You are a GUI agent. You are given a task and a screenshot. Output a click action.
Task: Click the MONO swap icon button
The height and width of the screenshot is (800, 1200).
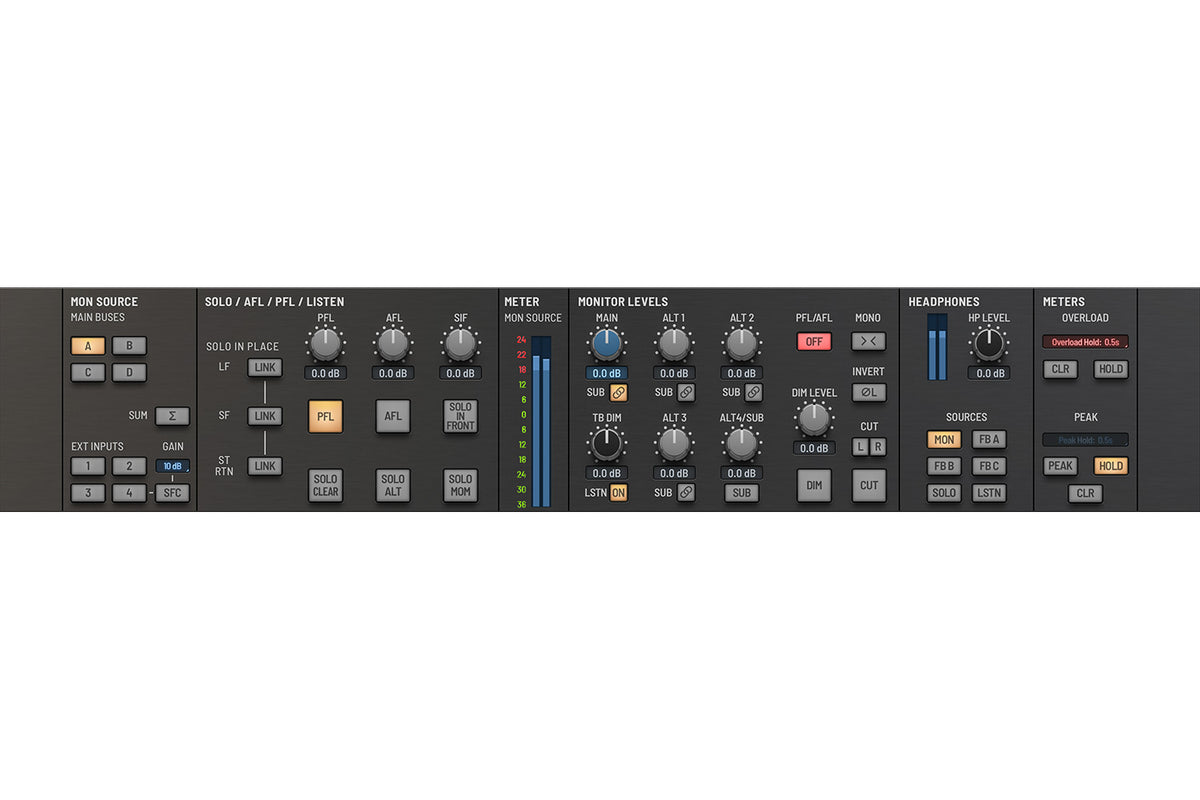point(869,342)
